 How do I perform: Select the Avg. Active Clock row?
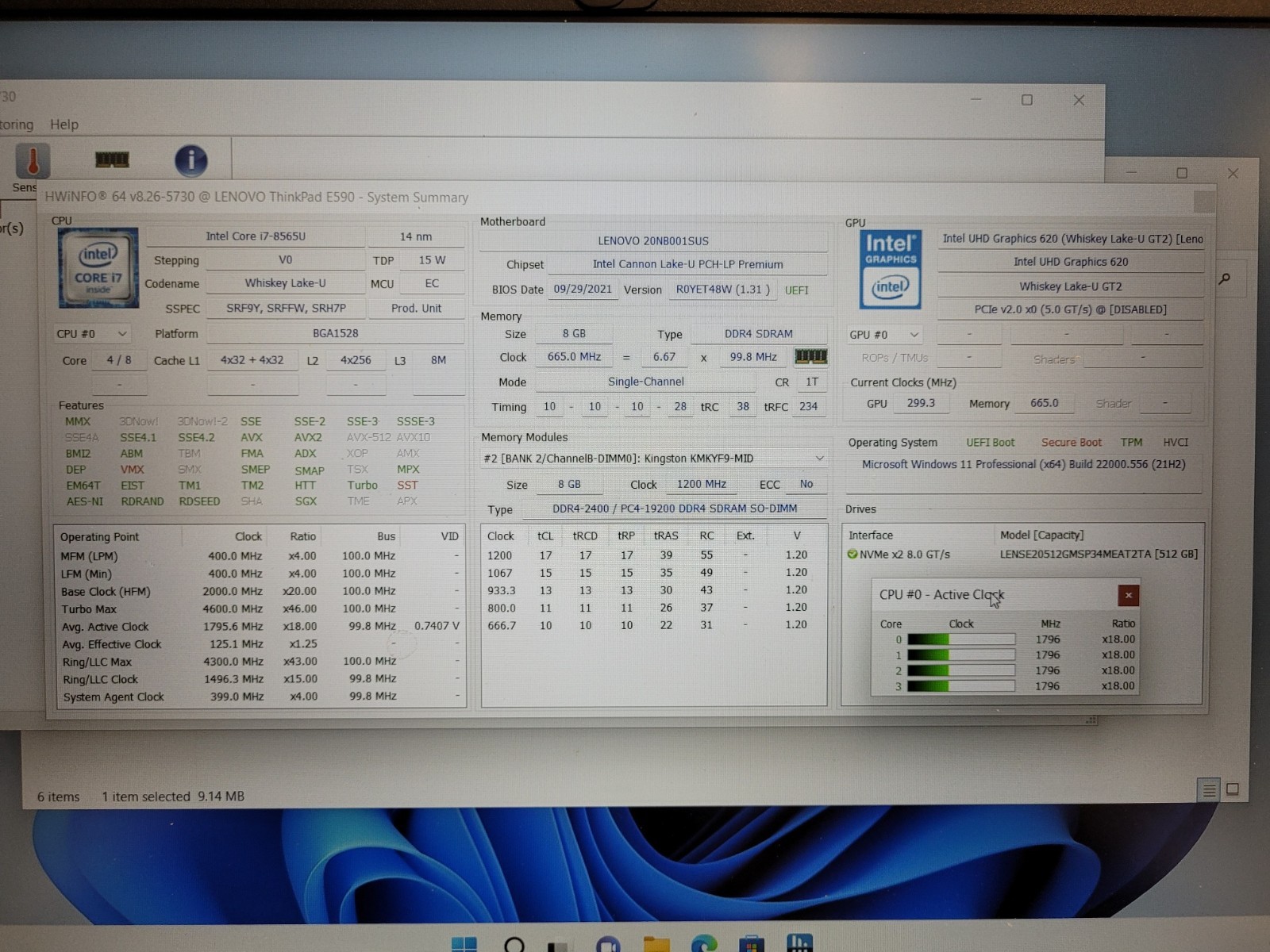pos(260,627)
